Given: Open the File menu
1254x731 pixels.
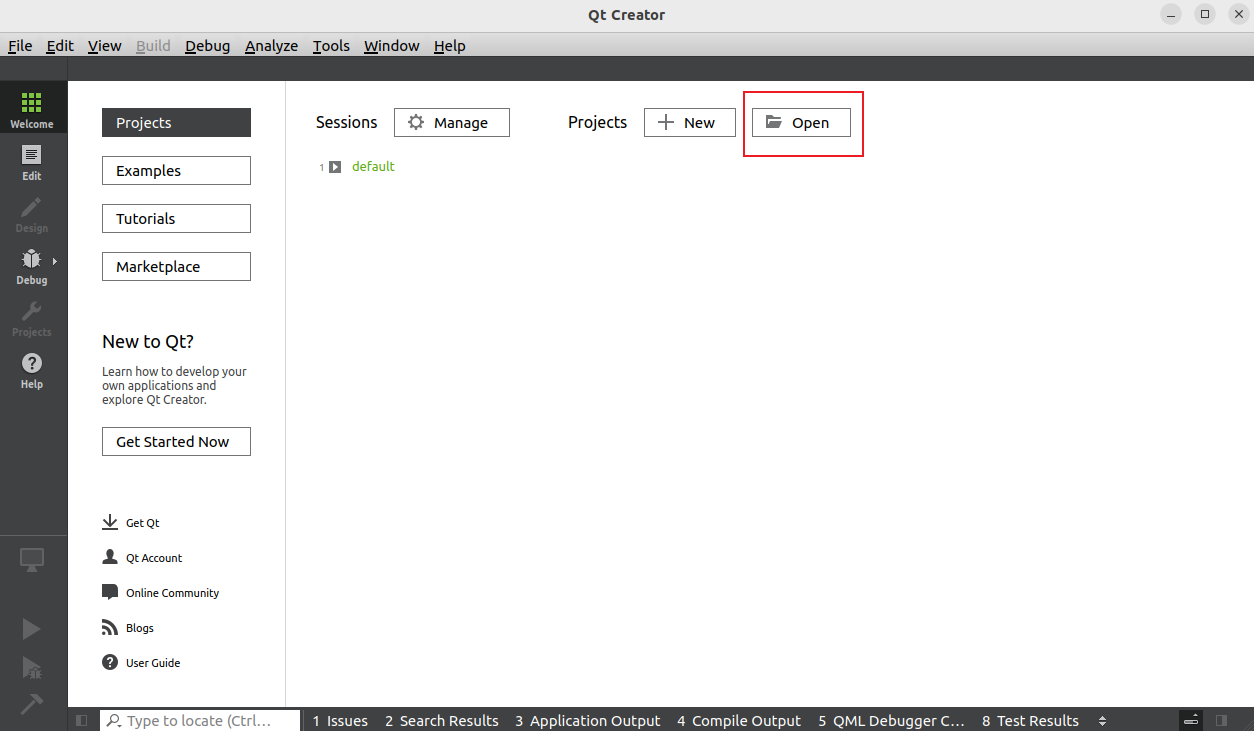Looking at the screenshot, I should pos(20,46).
